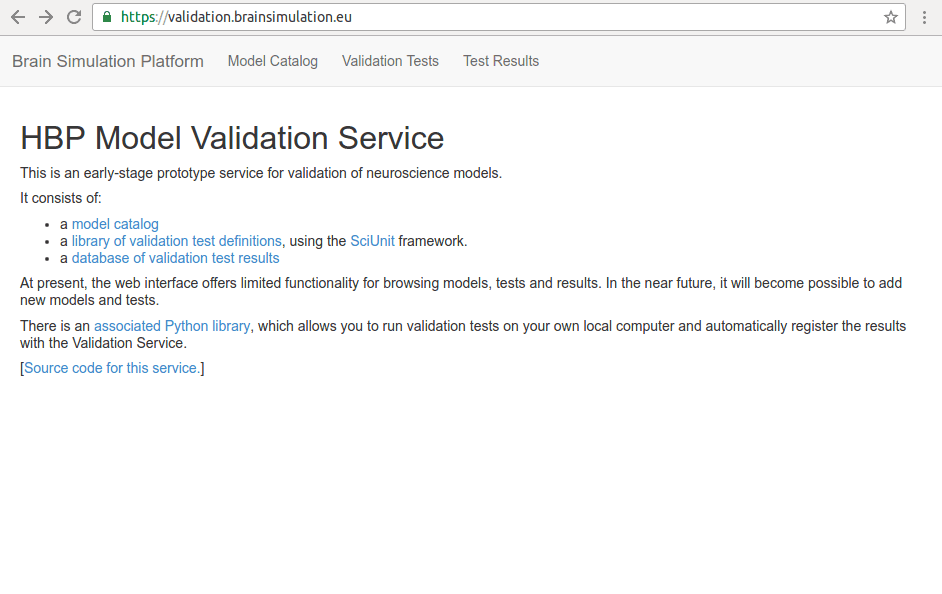The image size is (942, 594).
Task: Open 'database of validation test results' link
Action: (176, 258)
